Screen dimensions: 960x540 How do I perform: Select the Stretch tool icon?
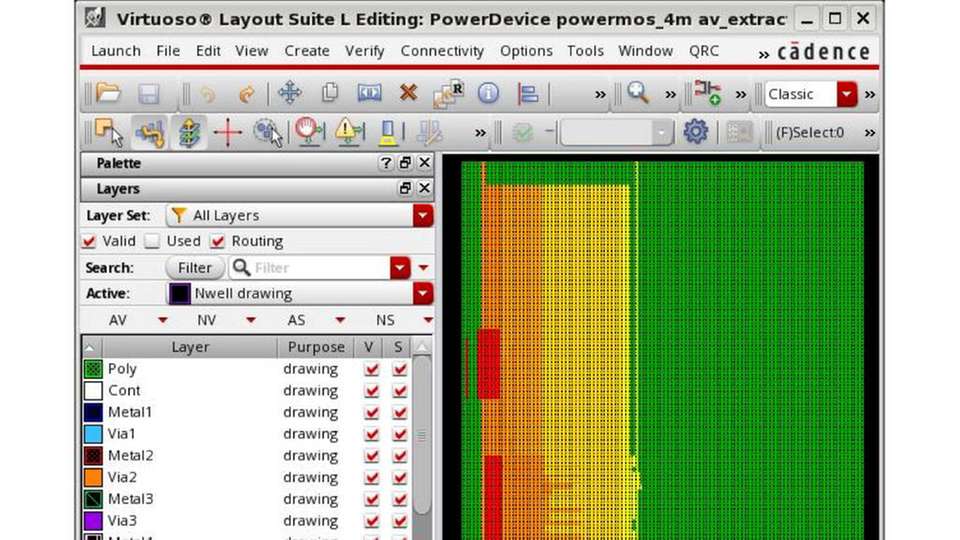(x=369, y=93)
